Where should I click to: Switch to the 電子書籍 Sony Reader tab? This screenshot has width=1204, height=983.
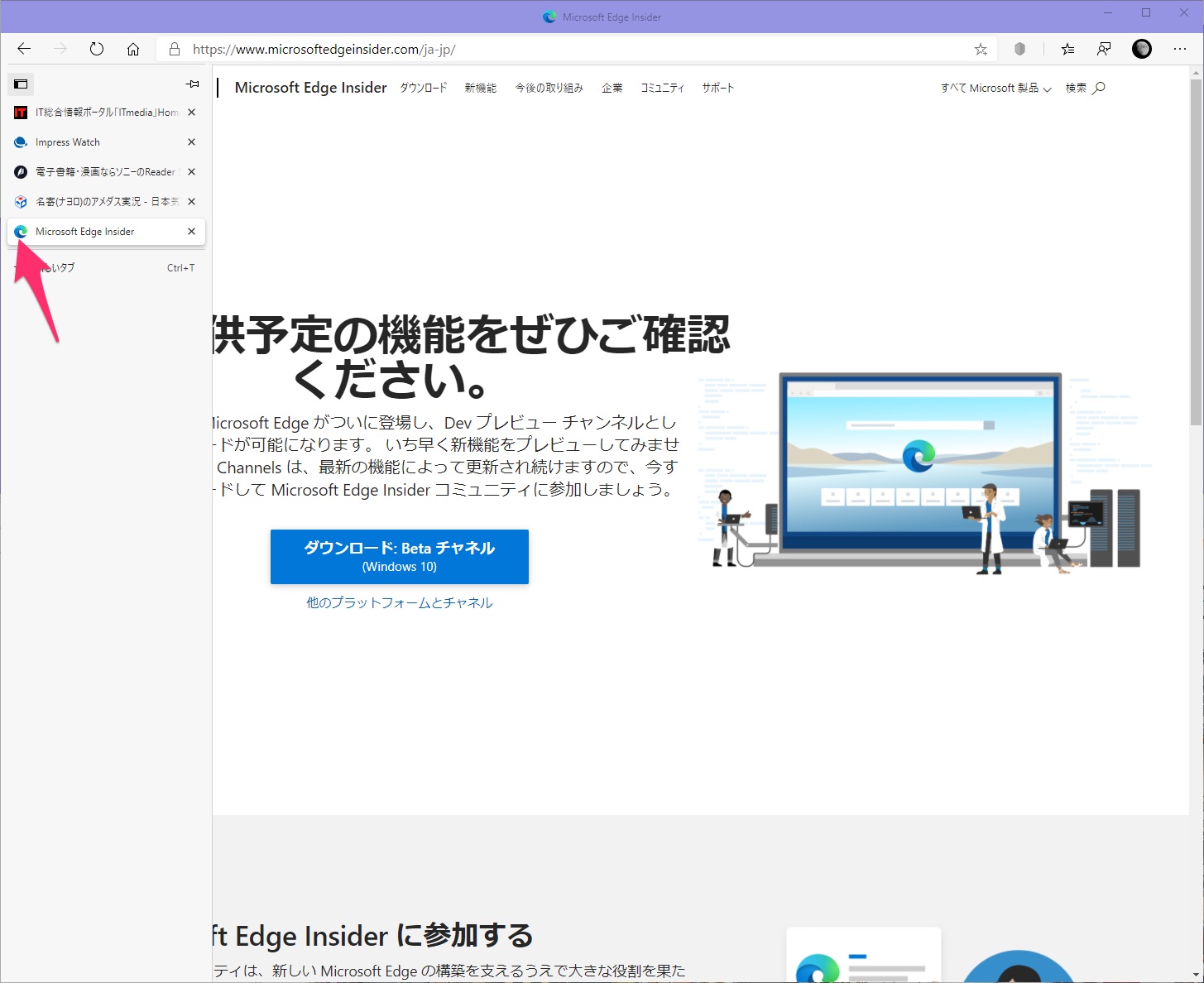106,171
